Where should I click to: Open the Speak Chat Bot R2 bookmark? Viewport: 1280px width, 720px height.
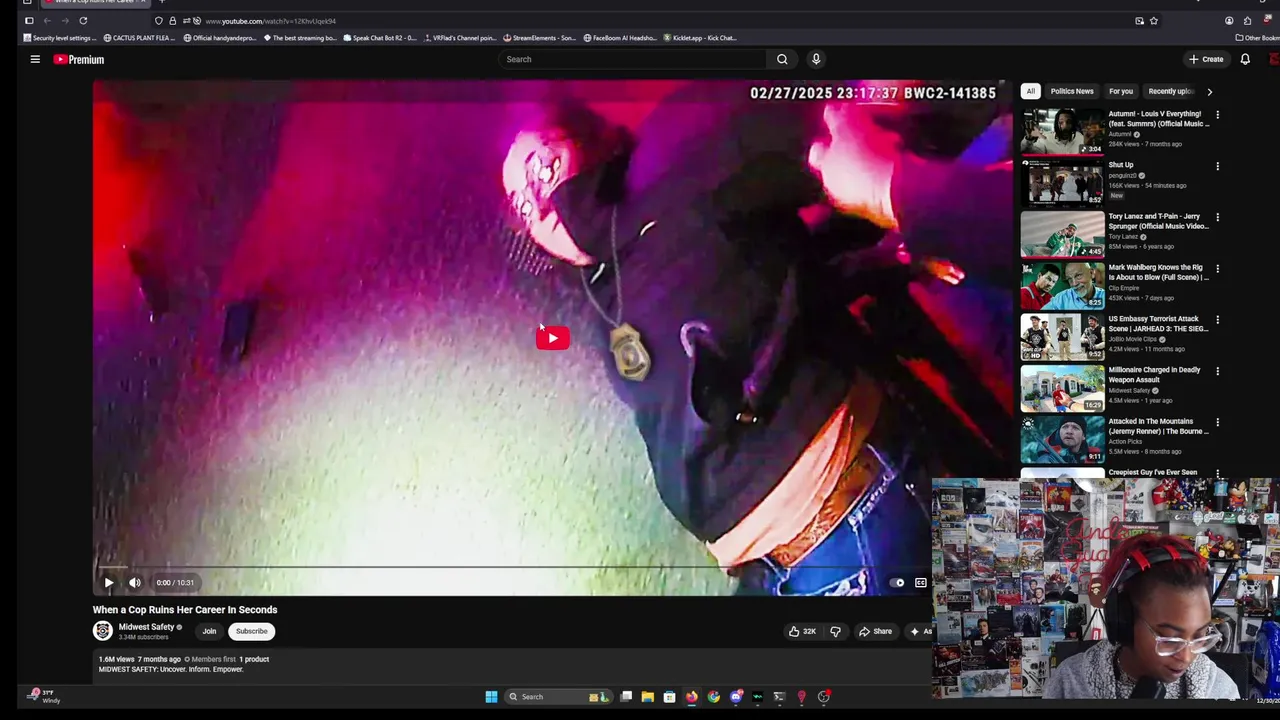pos(380,38)
